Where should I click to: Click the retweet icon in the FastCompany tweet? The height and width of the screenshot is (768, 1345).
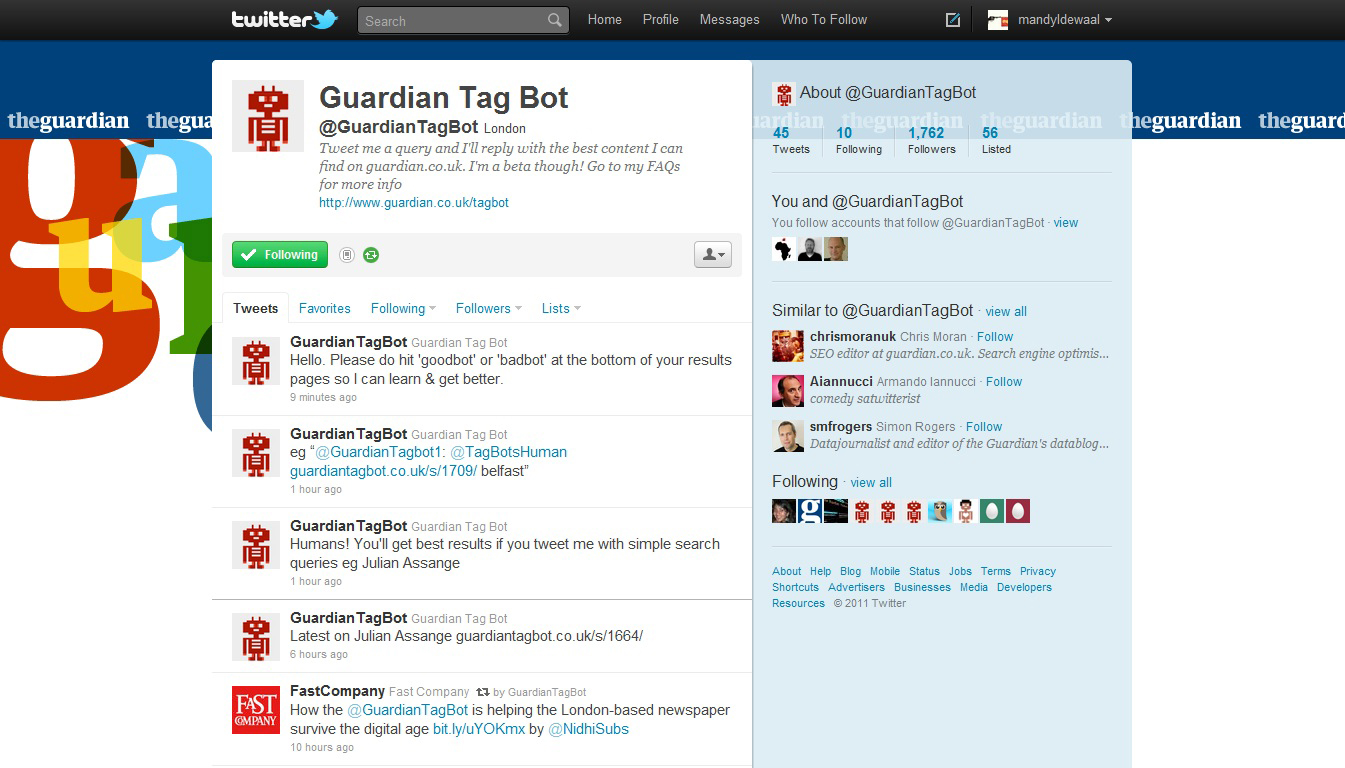(483, 692)
